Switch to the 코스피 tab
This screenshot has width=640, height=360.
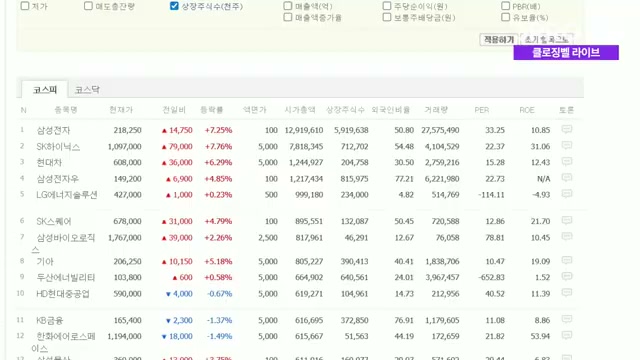coord(45,90)
